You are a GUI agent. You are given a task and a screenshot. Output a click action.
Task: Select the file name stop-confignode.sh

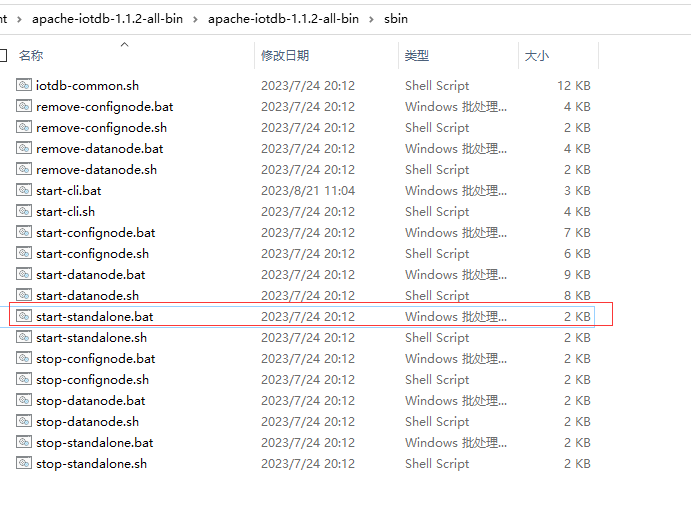tap(93, 380)
